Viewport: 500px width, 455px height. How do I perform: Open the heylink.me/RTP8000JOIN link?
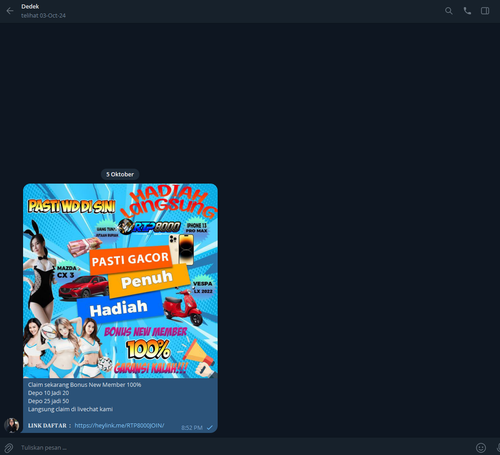click(x=119, y=425)
